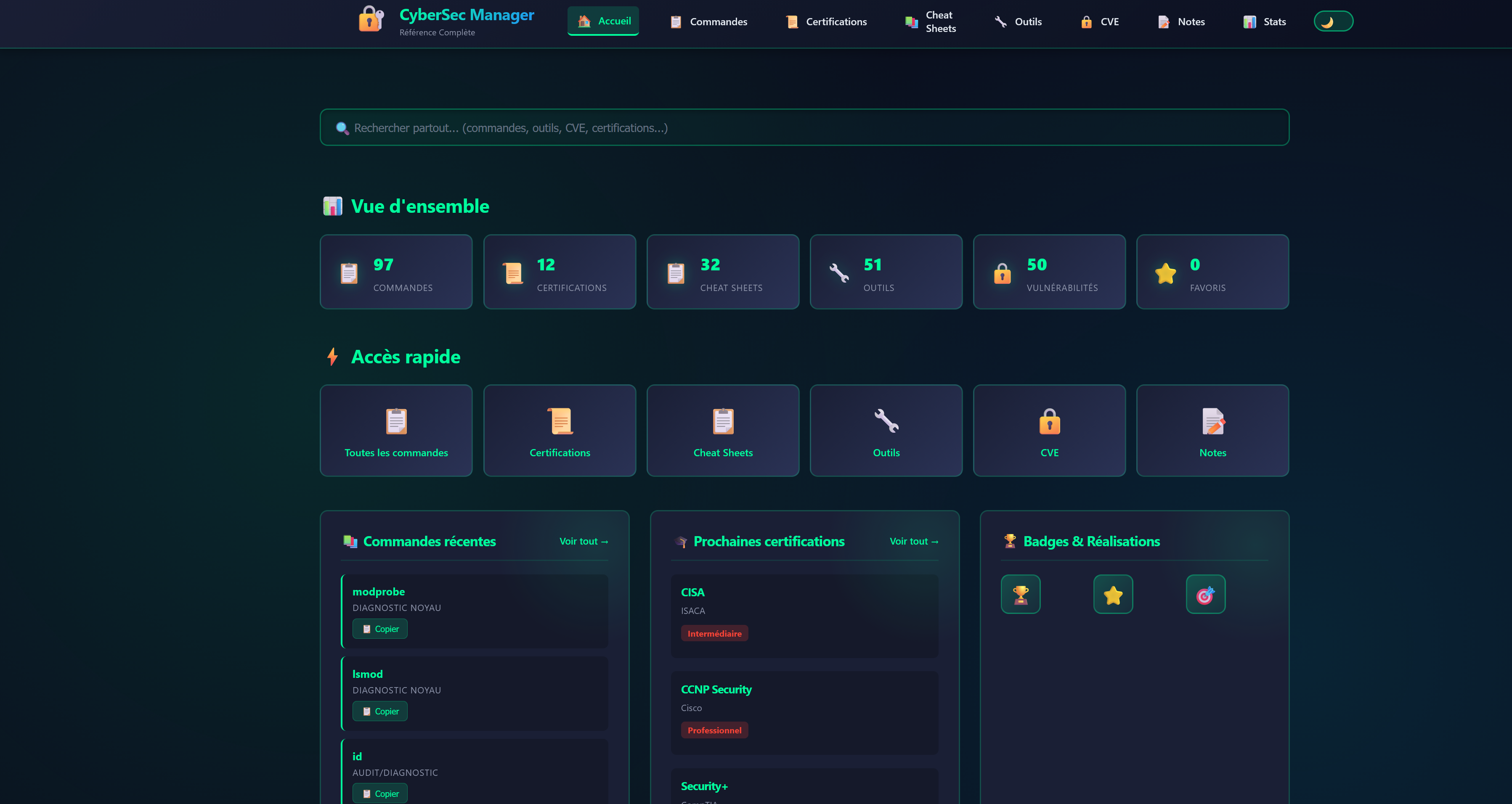This screenshot has width=1512, height=804.
Task: Copy the lsmod command
Action: pyautogui.click(x=380, y=711)
